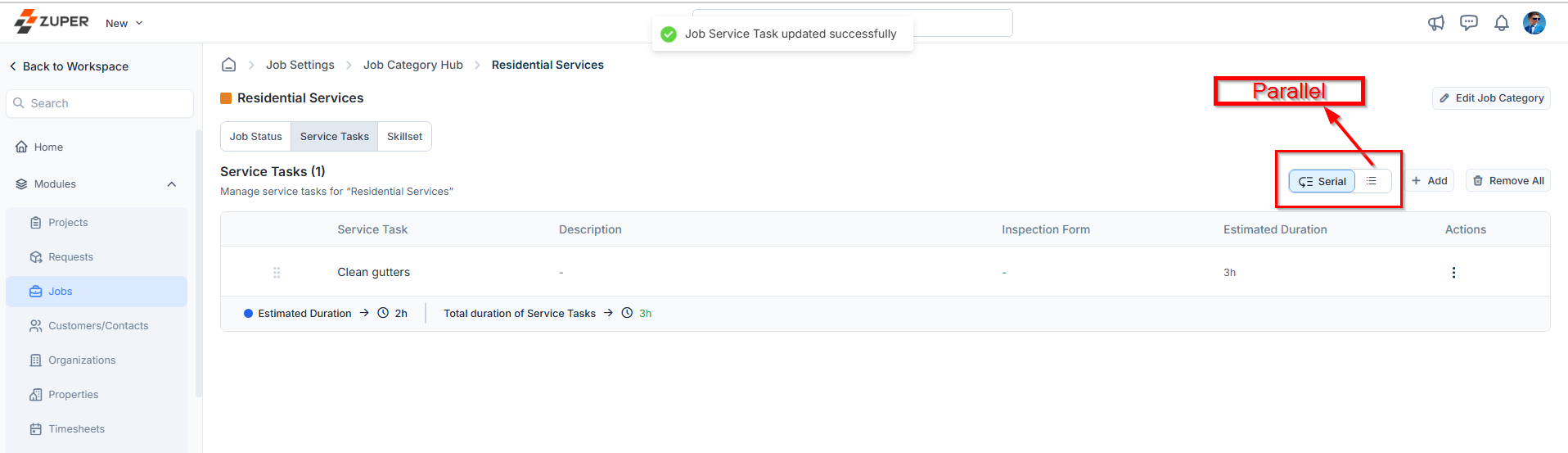Click the 3h estimated duration cell
This screenshot has height=453, width=1568.
click(x=1229, y=273)
